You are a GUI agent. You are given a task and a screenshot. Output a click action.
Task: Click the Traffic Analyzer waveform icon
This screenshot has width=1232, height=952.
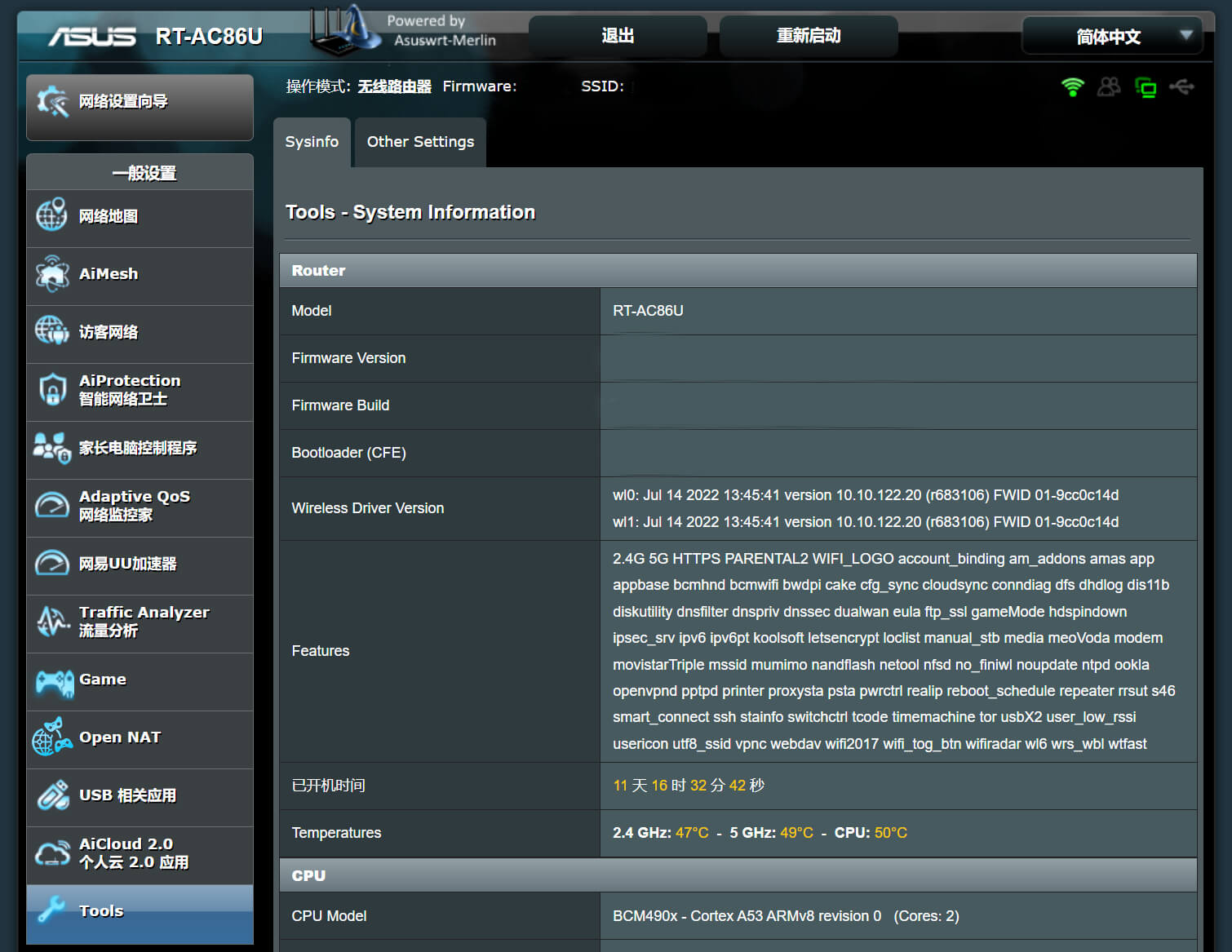pos(51,621)
